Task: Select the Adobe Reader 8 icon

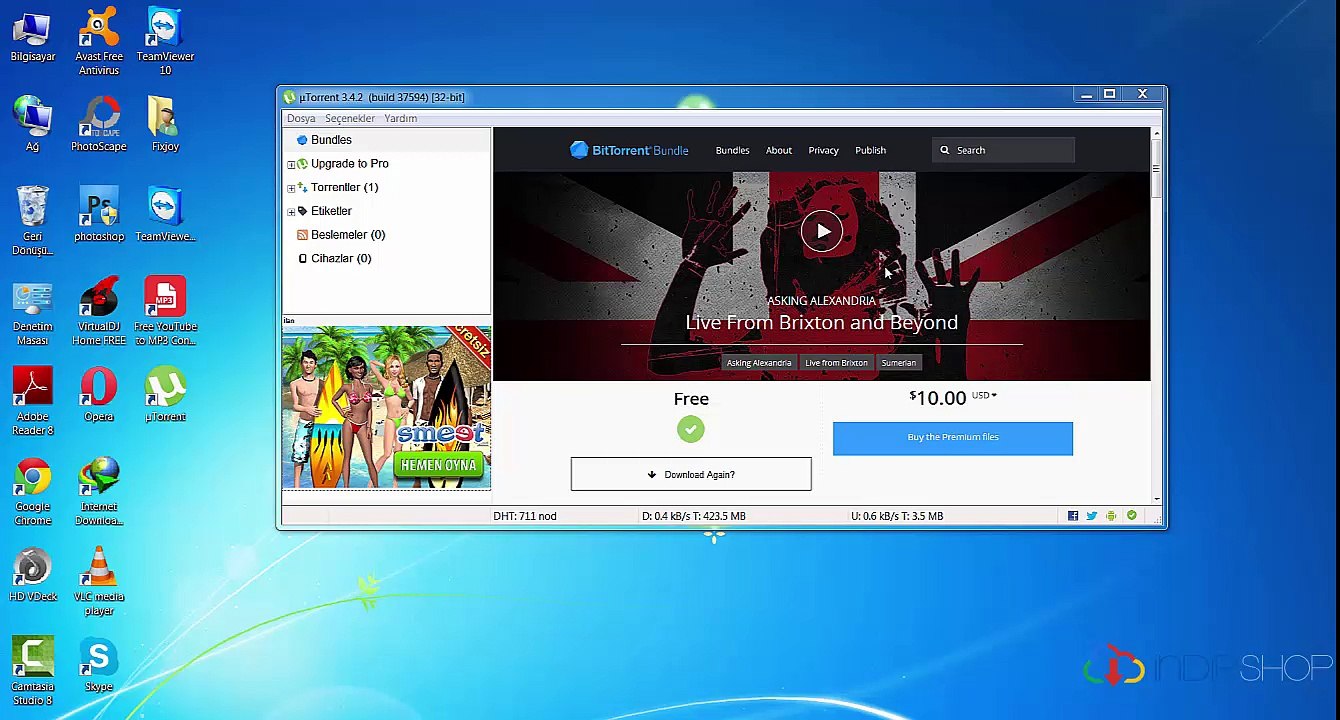Action: tap(33, 401)
